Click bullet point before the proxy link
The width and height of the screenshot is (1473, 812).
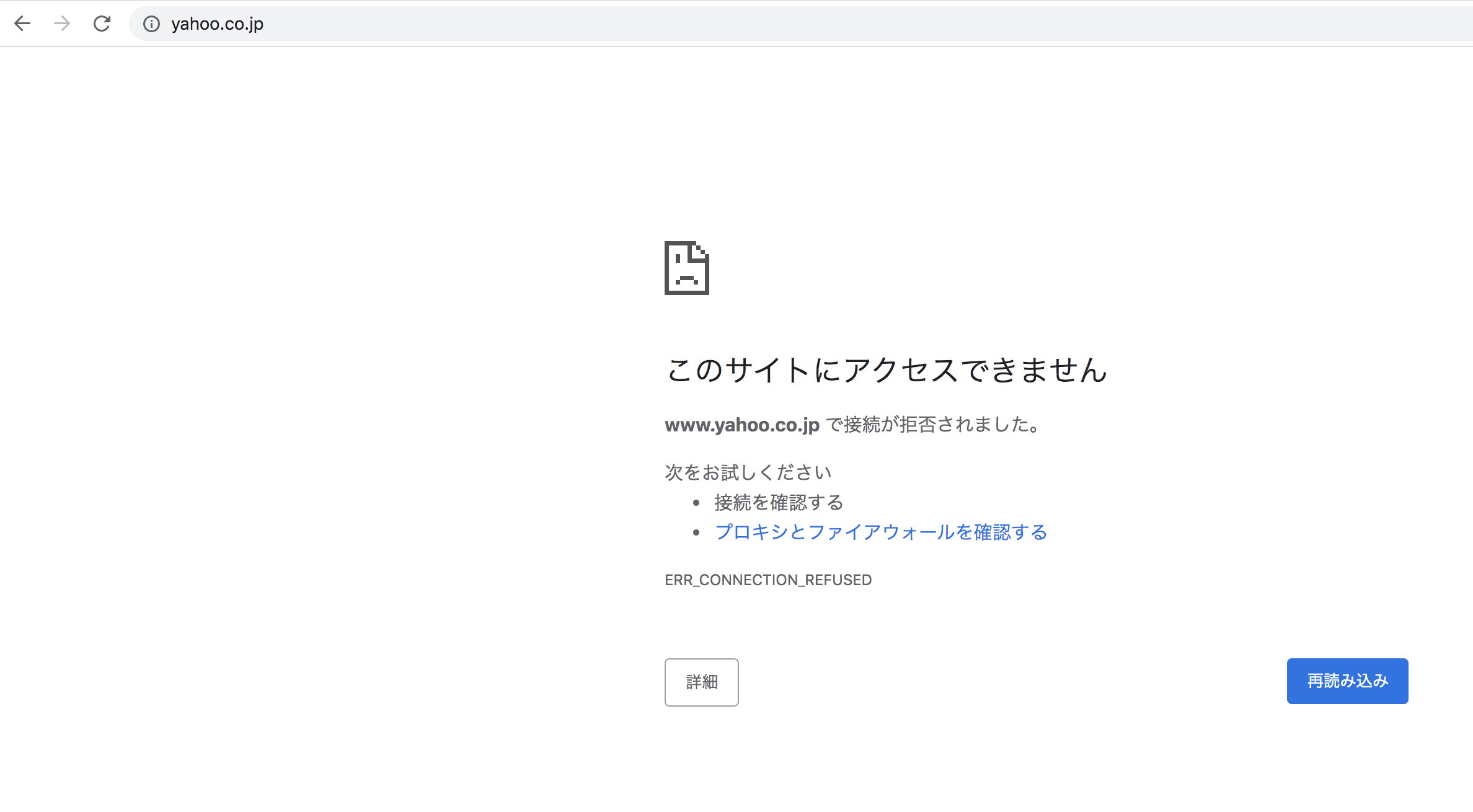point(696,532)
